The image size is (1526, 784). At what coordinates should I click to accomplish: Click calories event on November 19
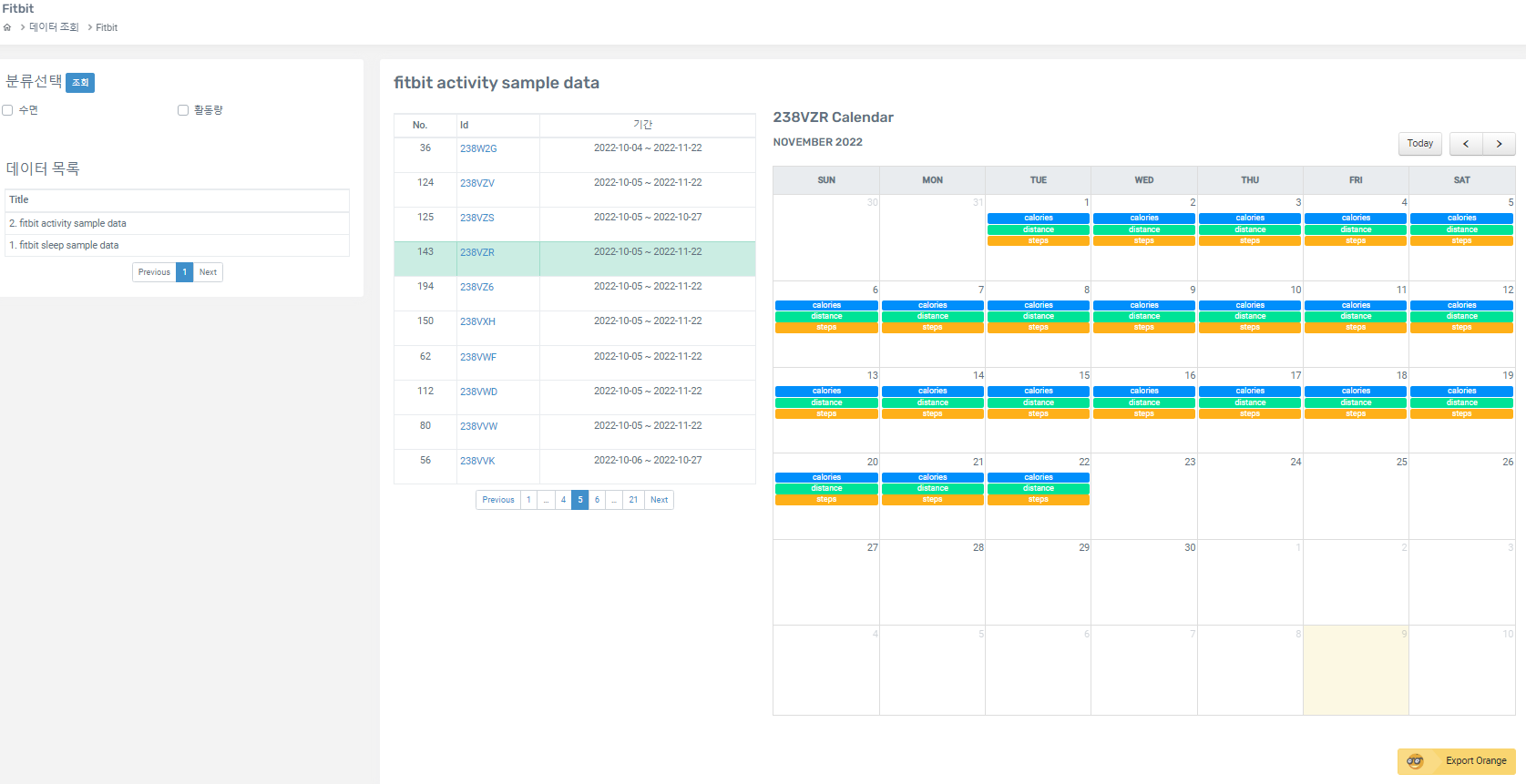[x=1461, y=392]
